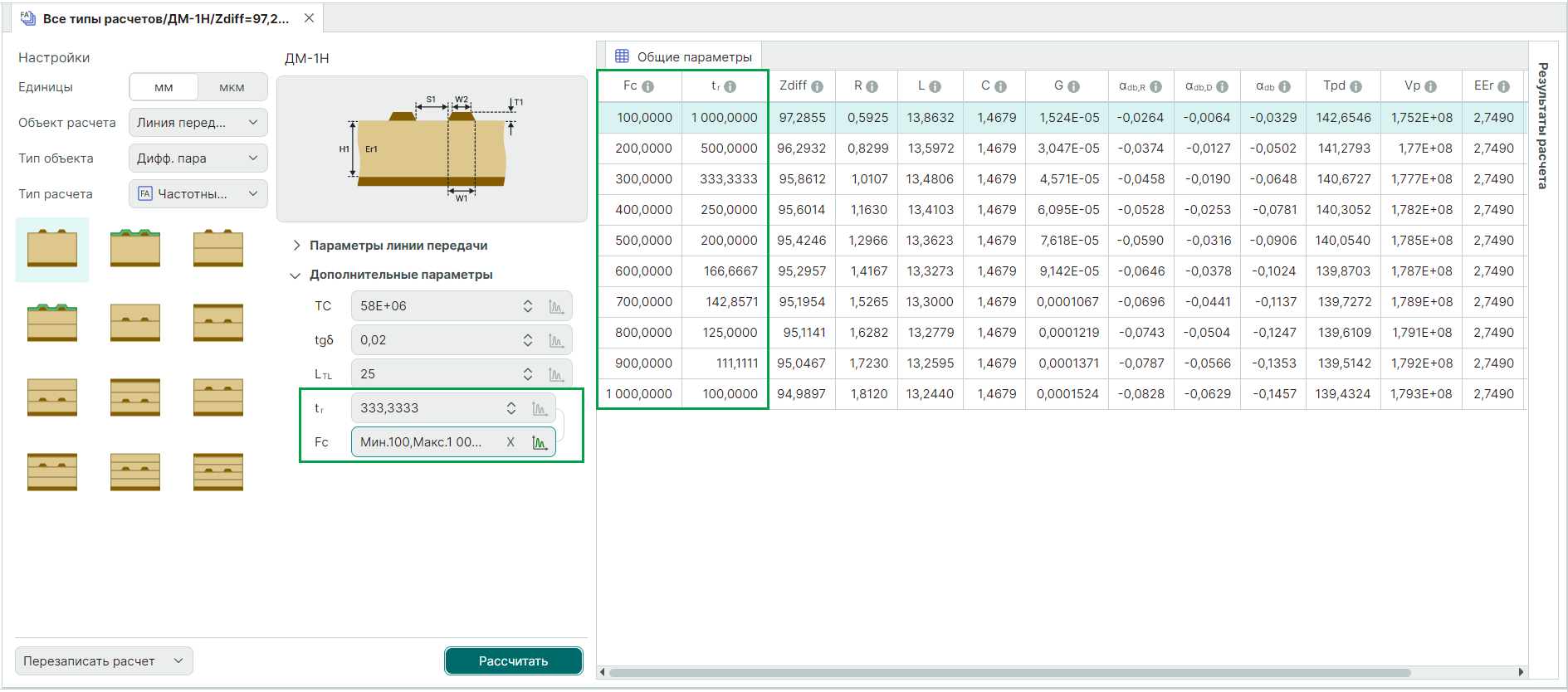
Task: Click the info icon beside Tpd column header
Action: tap(1356, 87)
